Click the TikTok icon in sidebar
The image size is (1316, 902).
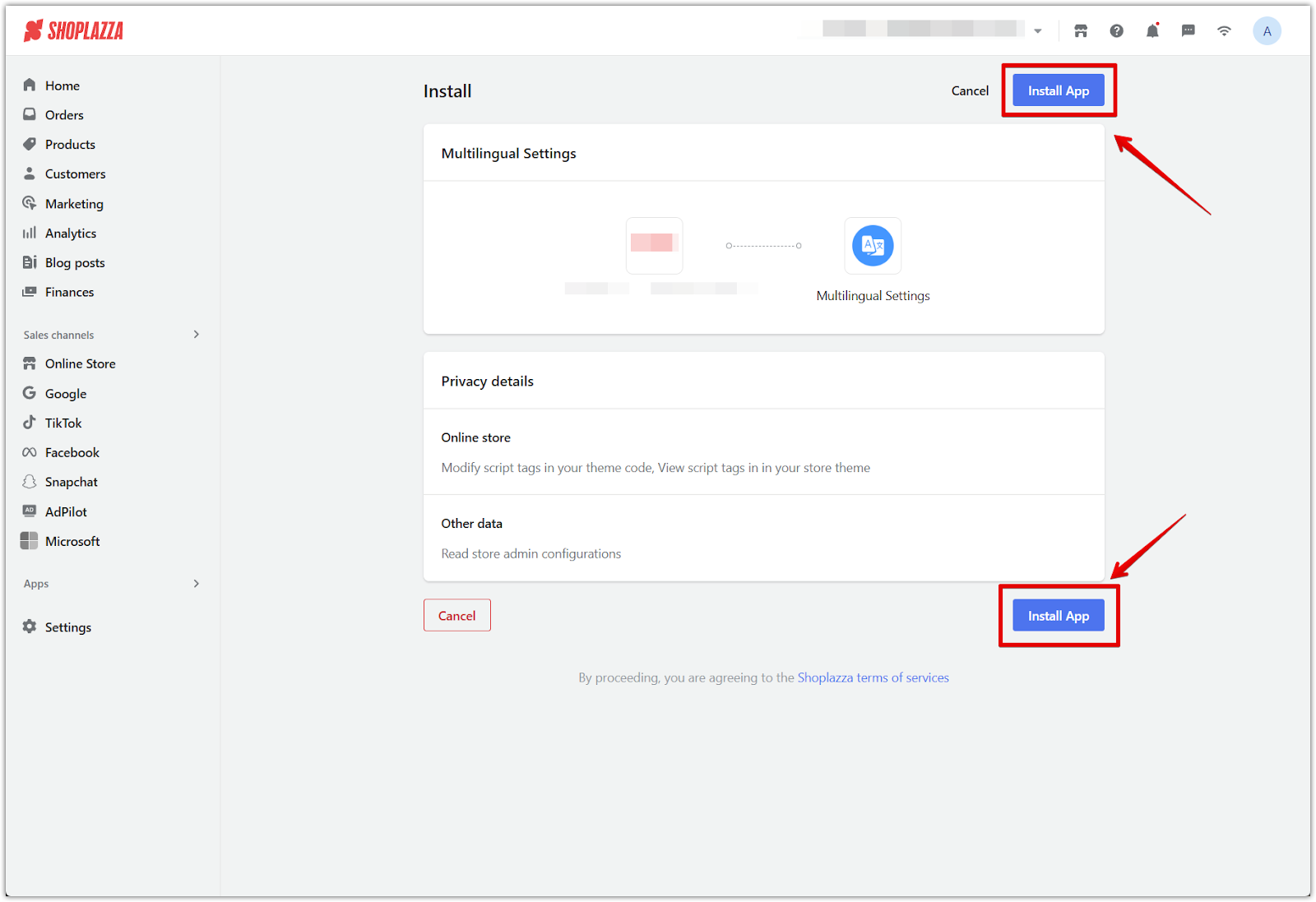click(x=30, y=423)
